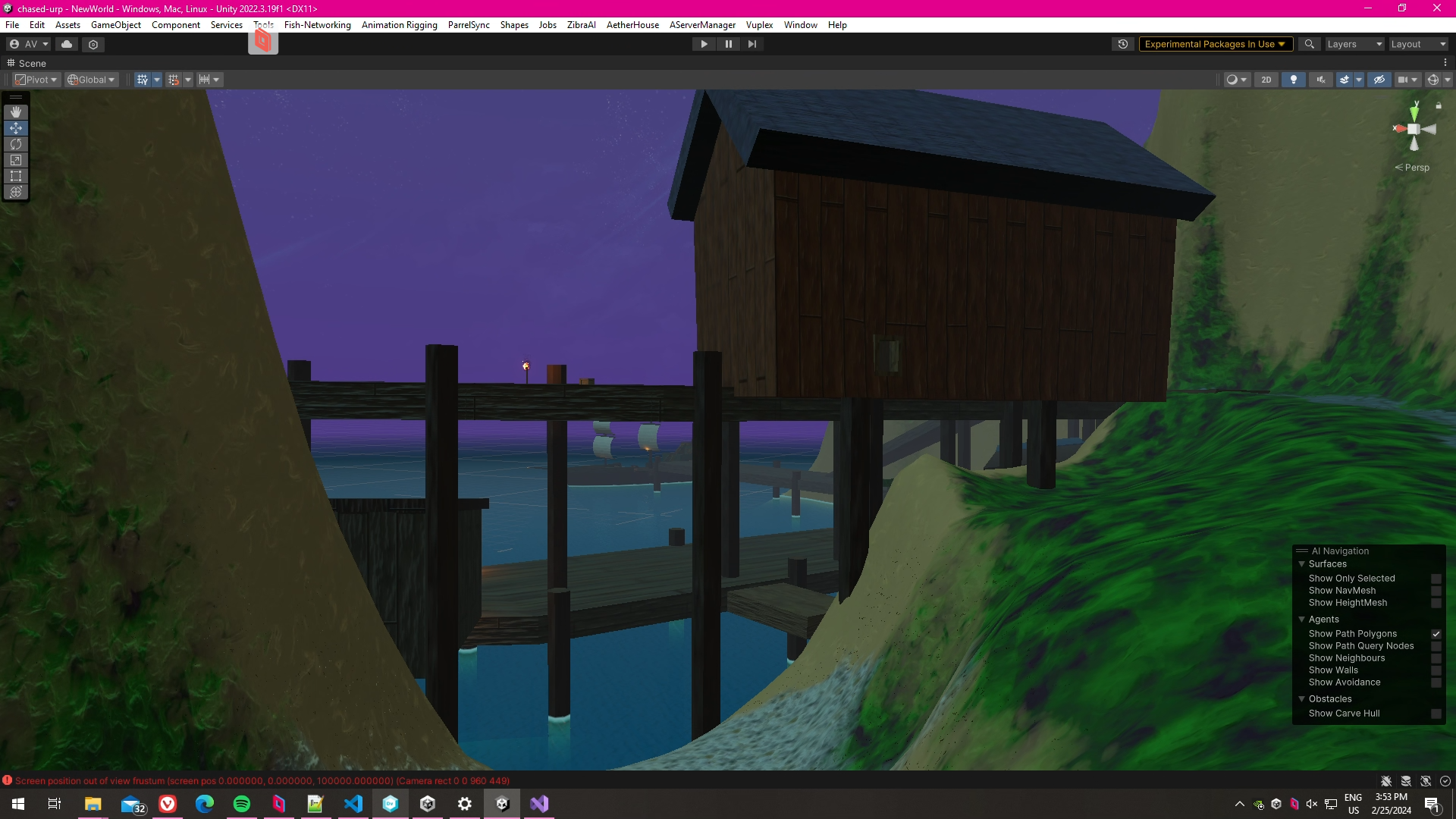Image resolution: width=1456 pixels, height=819 pixels.
Task: Select the Scale tool
Action: click(16, 160)
